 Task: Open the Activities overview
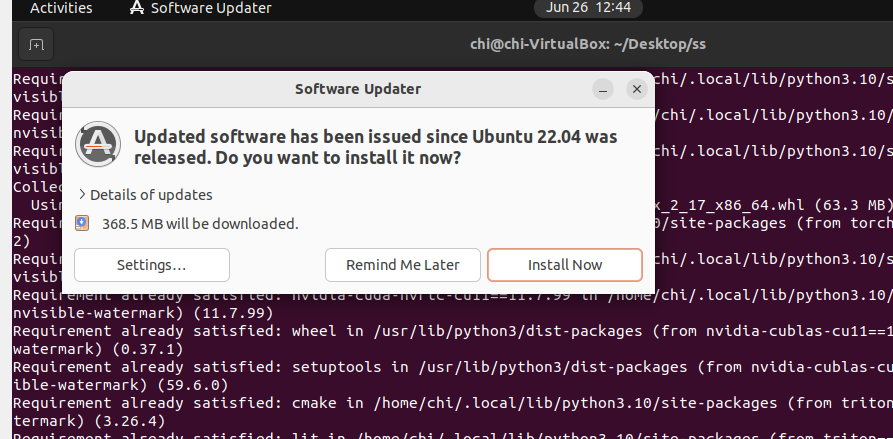pos(61,8)
